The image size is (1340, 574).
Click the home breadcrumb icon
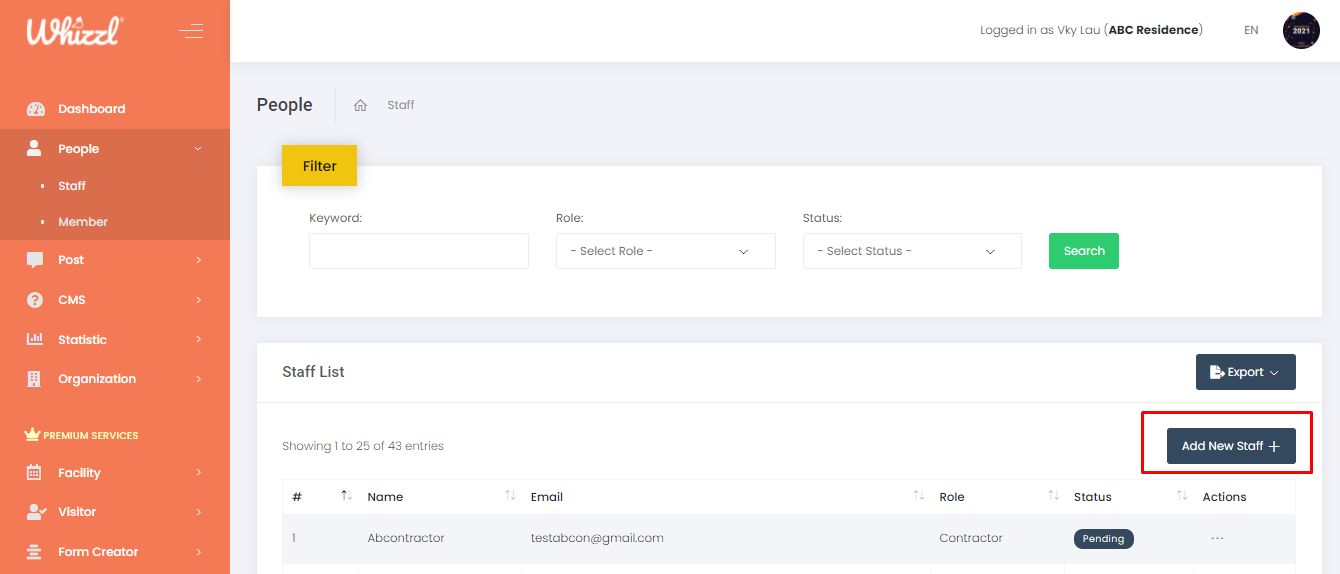361,105
